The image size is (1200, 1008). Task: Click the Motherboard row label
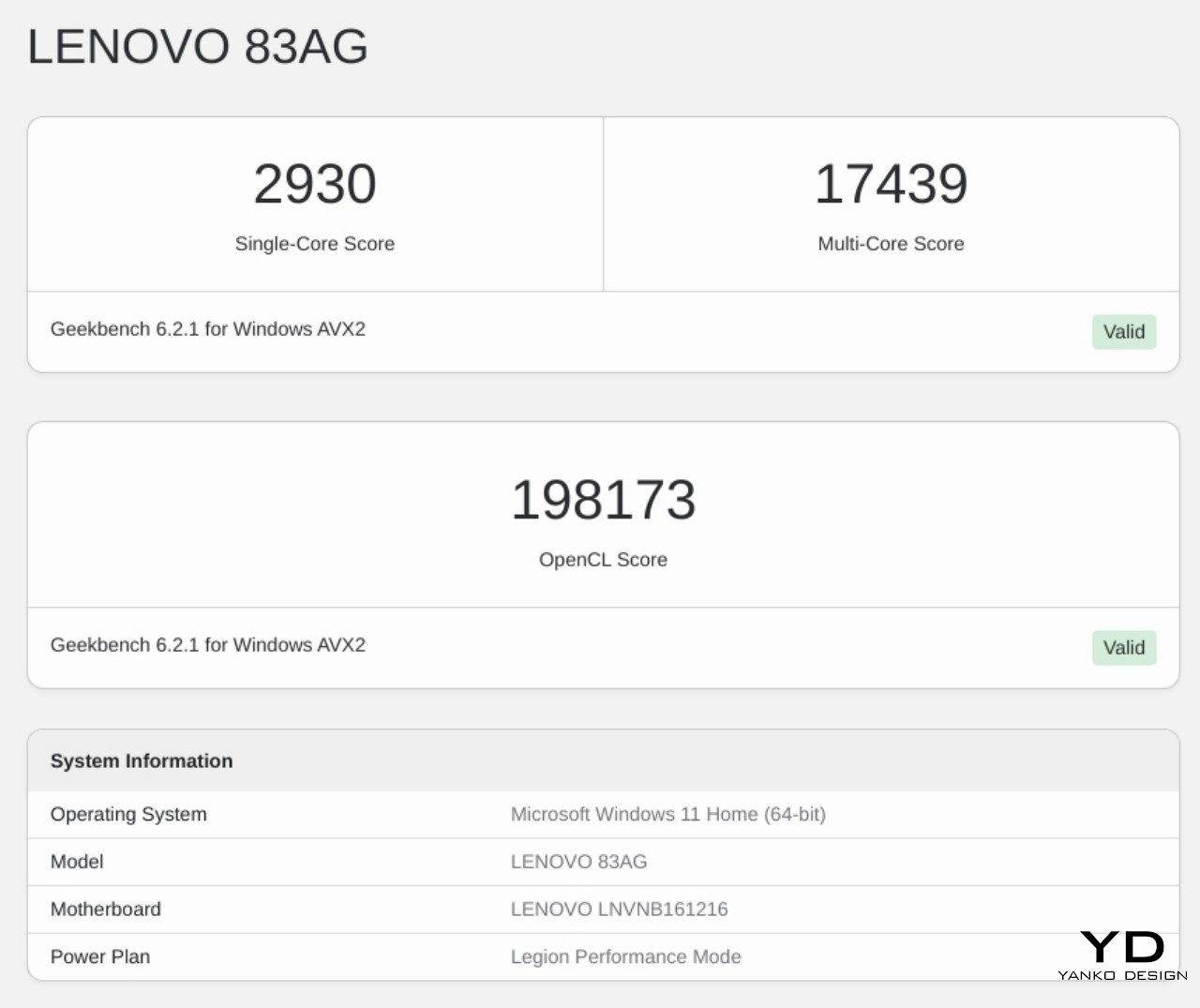(106, 910)
